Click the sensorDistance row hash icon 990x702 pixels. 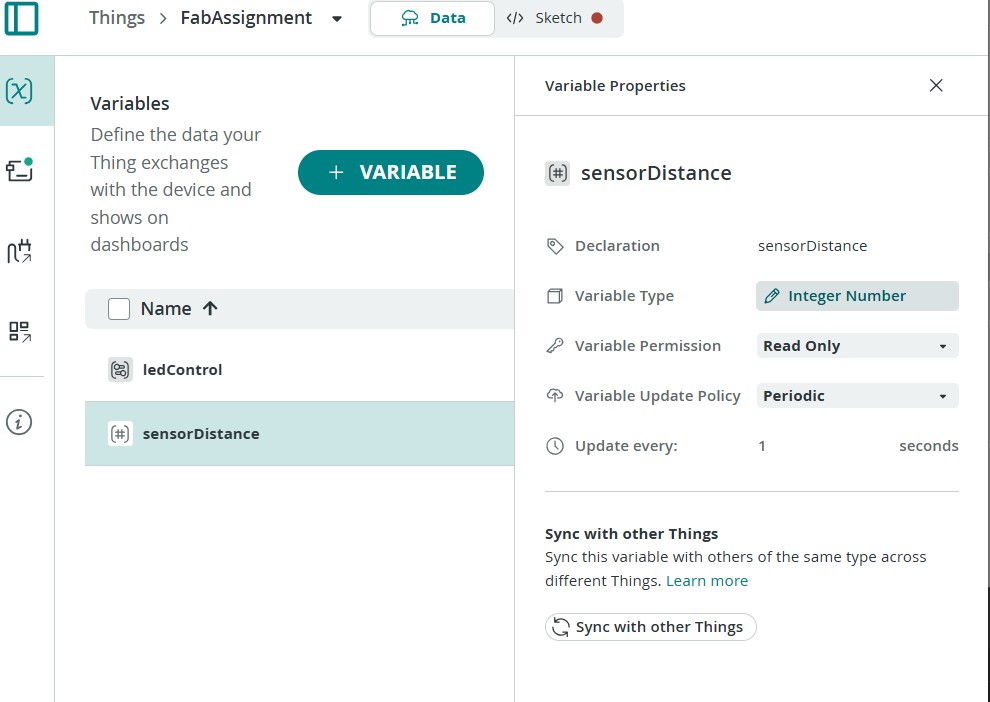120,434
